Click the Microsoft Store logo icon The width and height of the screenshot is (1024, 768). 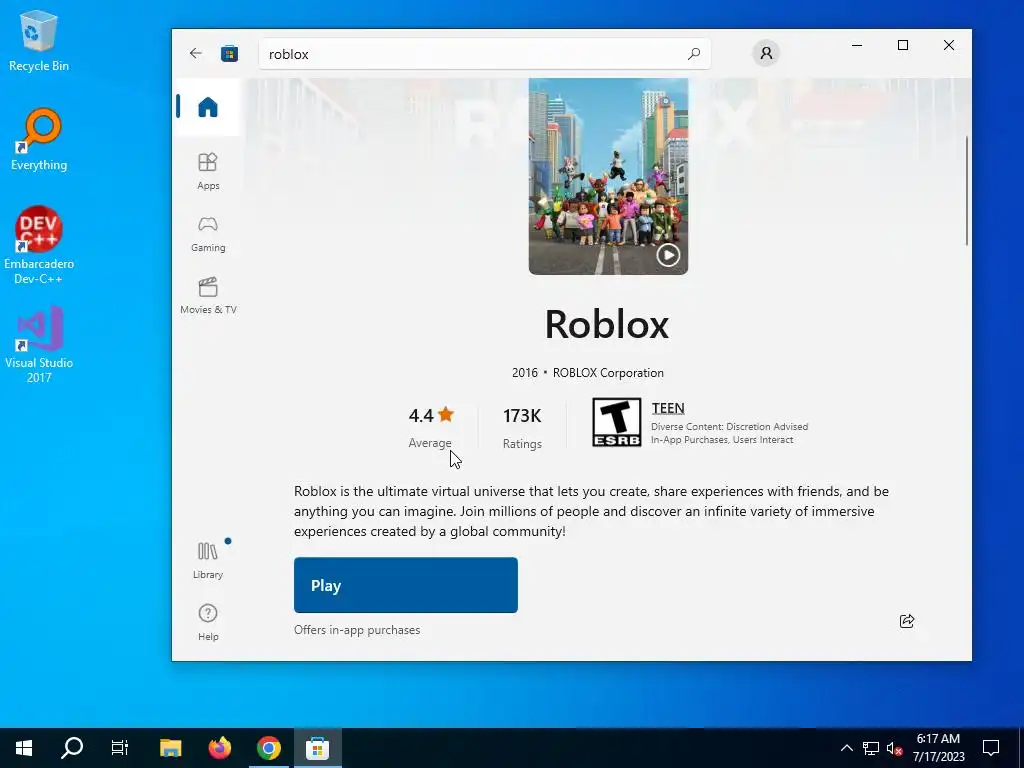(x=229, y=54)
